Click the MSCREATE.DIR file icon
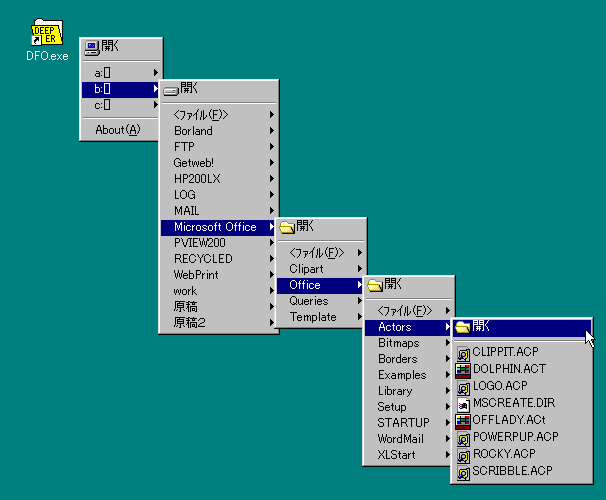The image size is (606, 500). [x=463, y=405]
